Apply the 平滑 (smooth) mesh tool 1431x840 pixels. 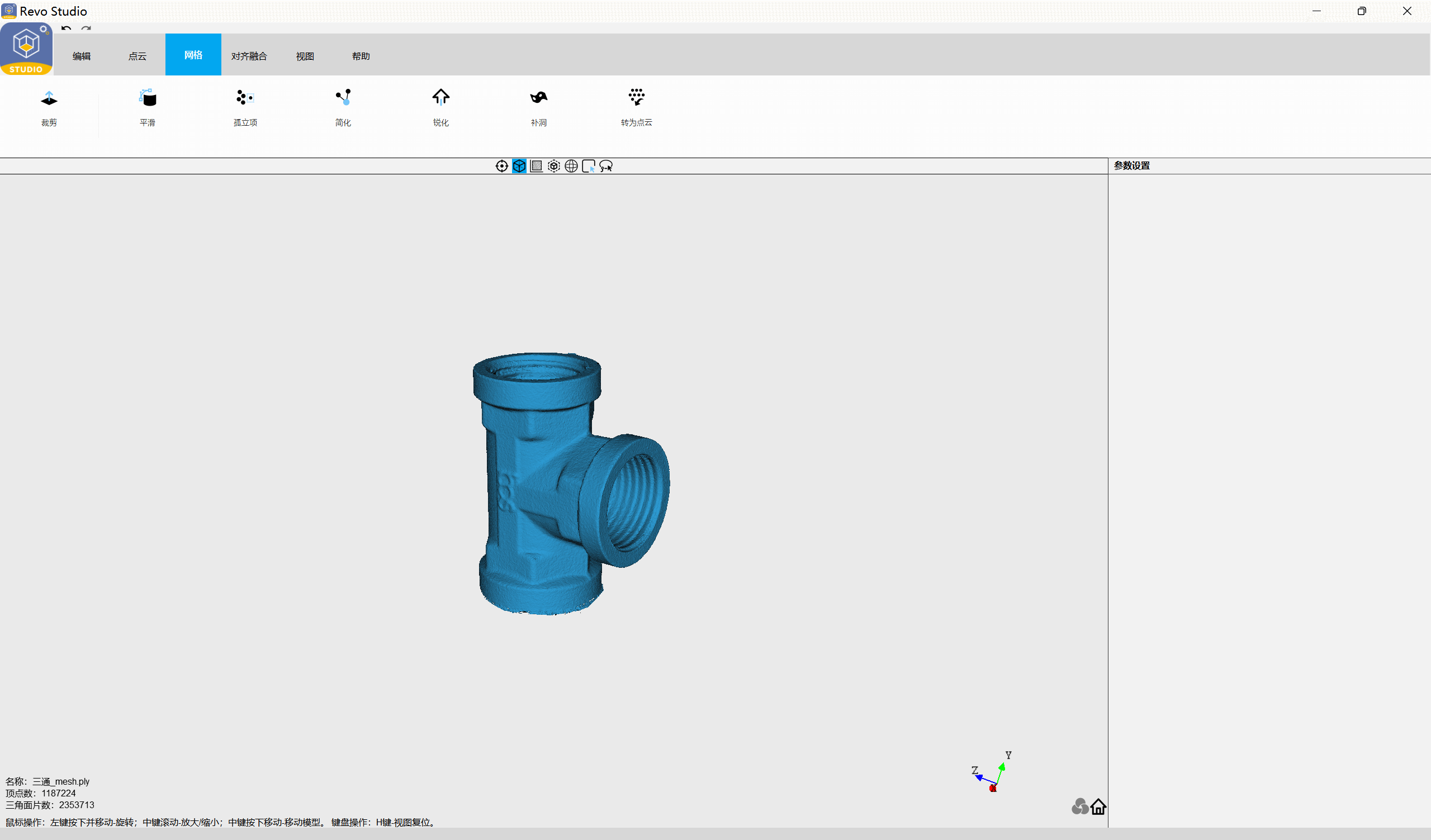click(148, 108)
